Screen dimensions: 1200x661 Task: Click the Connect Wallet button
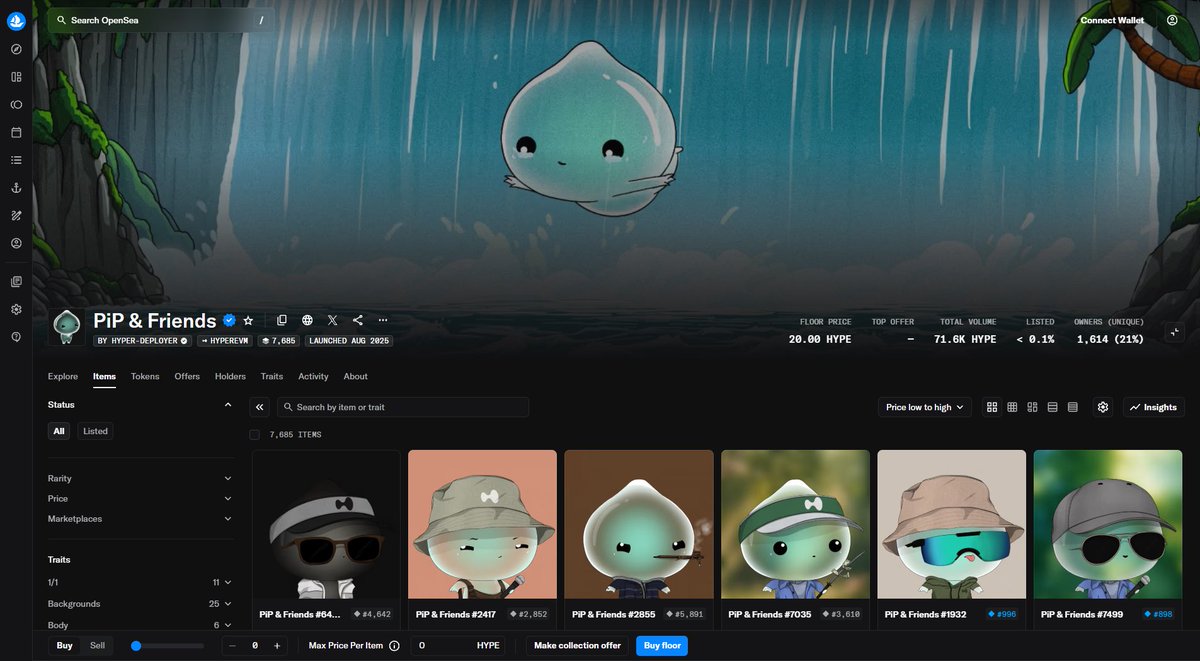point(1112,20)
